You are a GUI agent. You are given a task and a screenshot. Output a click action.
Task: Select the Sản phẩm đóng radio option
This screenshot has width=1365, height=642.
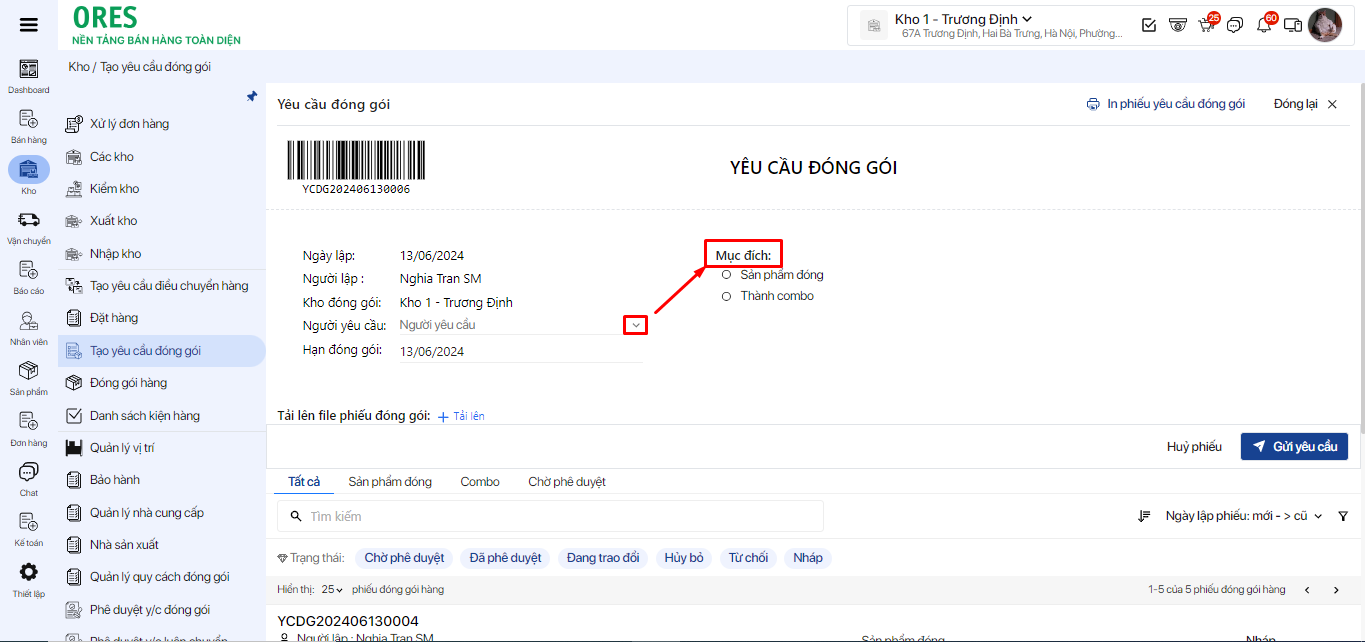(x=727, y=275)
